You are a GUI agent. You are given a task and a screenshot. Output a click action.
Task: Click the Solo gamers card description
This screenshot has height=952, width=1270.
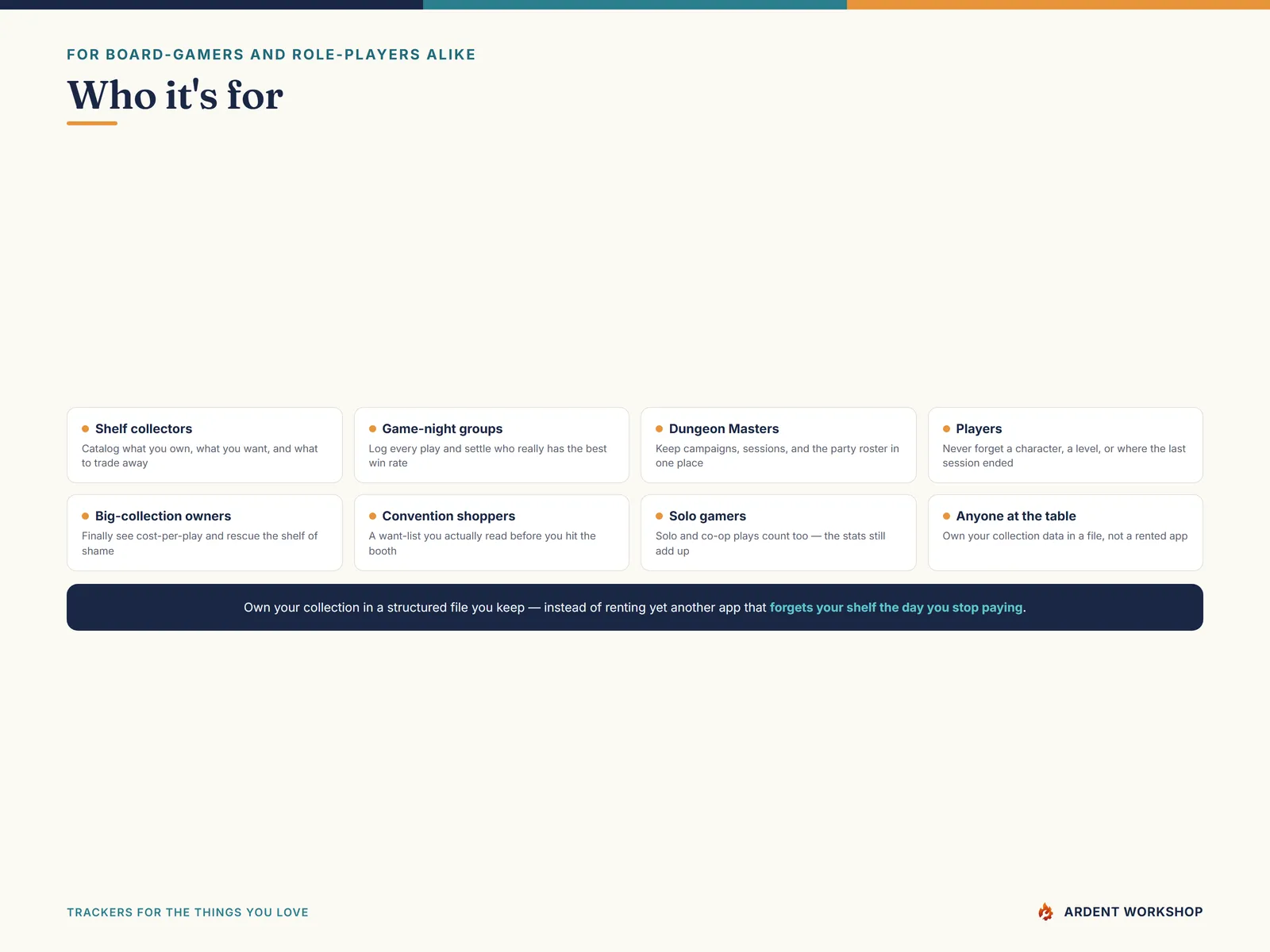(770, 543)
